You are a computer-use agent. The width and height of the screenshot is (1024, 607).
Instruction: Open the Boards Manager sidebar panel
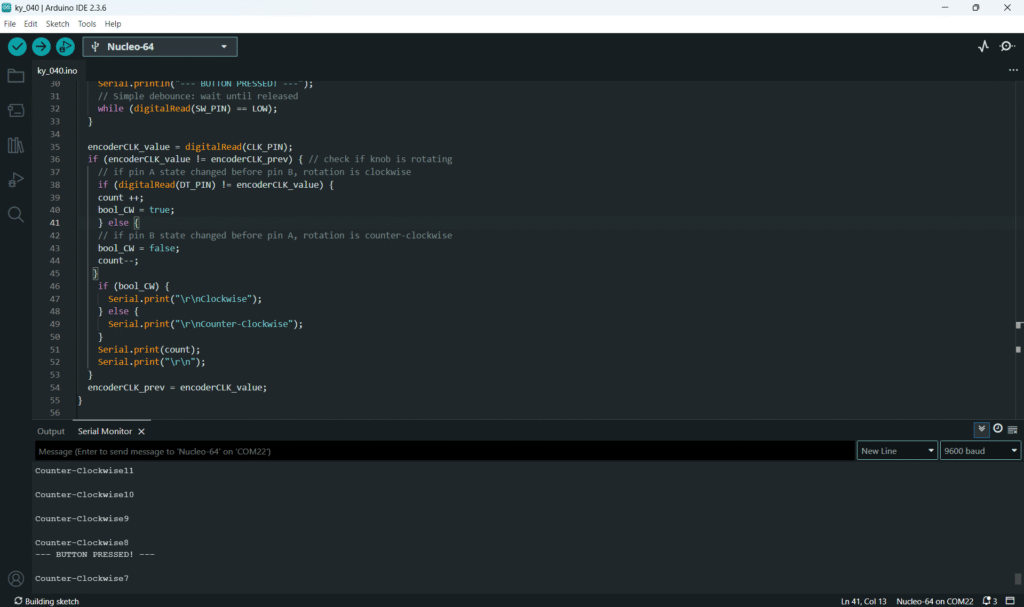pos(16,110)
